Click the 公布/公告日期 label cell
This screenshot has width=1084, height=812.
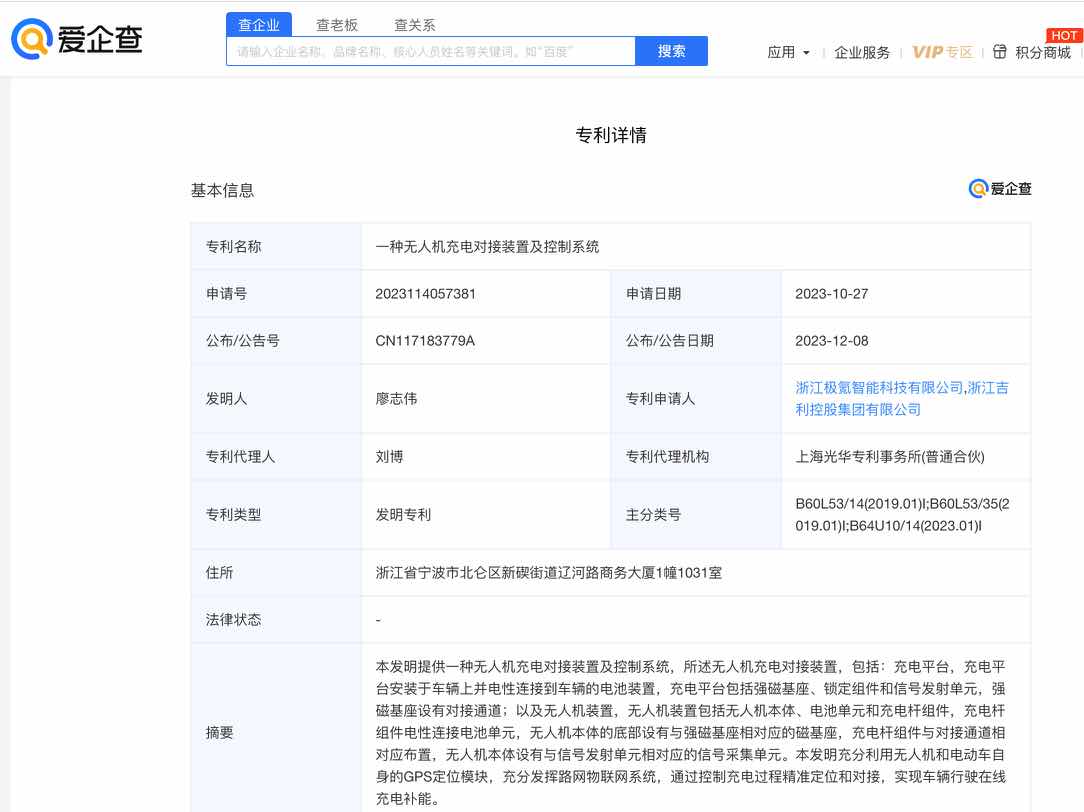coord(695,341)
